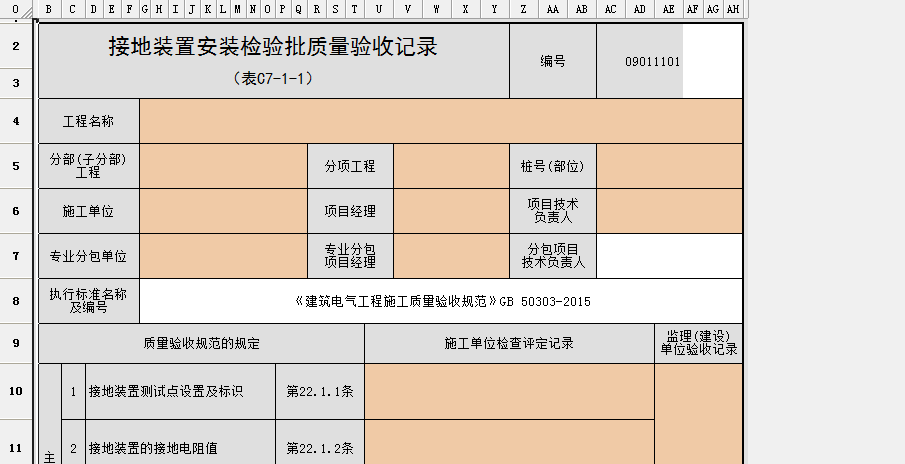Viewport: 905px width, 464px height.
Task: Click the 专业分包项目经理 label cell
Action: [350, 256]
